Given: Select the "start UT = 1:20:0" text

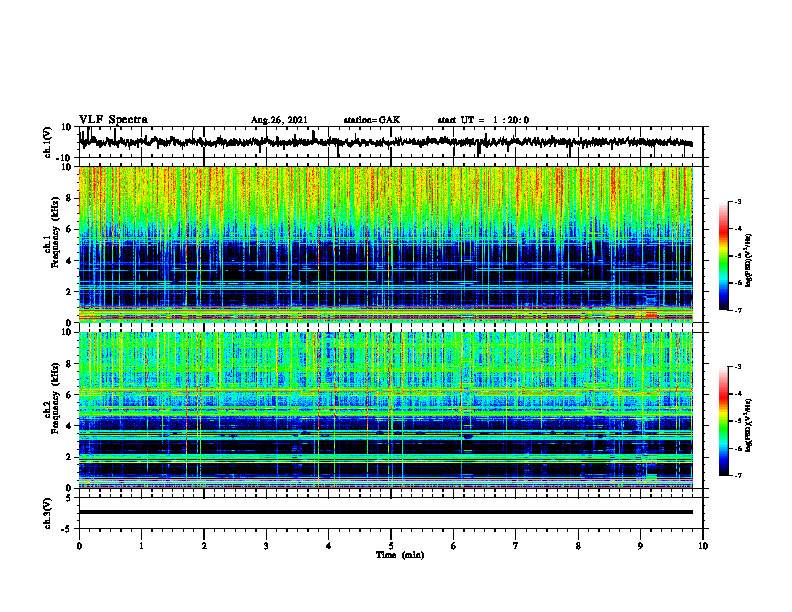Looking at the screenshot, I should point(483,120).
